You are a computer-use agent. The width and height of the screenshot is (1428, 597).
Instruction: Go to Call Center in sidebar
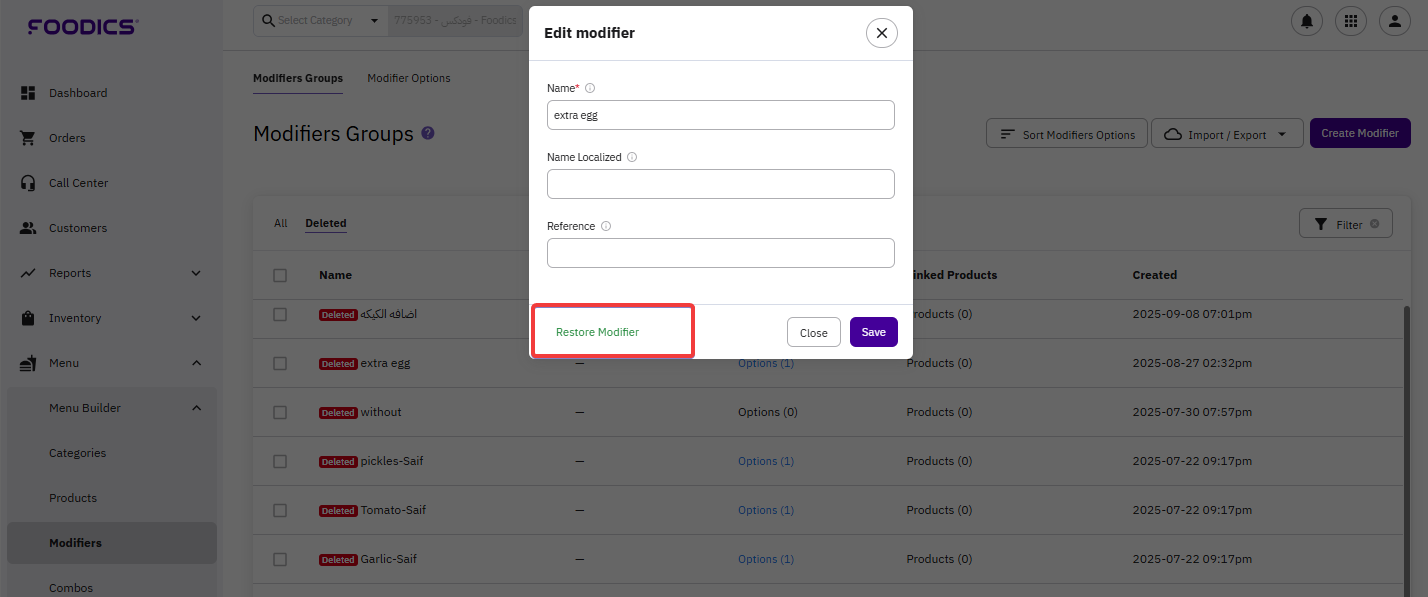78,183
